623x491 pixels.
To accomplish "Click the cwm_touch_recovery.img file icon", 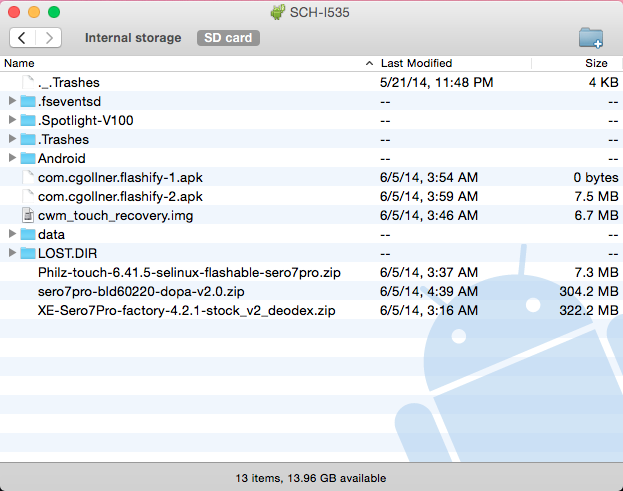I will click(x=28, y=215).
